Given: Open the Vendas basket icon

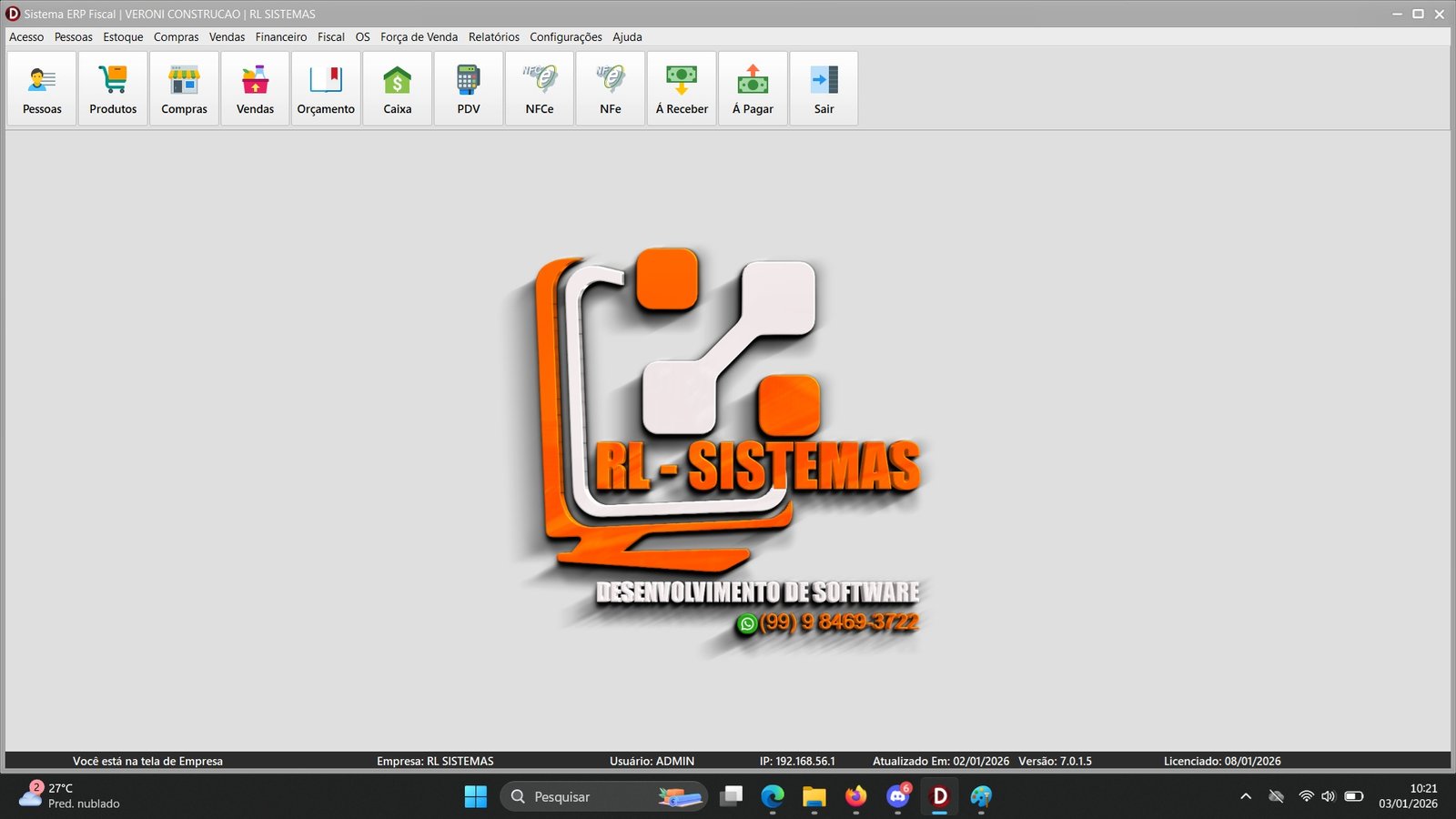Looking at the screenshot, I should pyautogui.click(x=255, y=88).
